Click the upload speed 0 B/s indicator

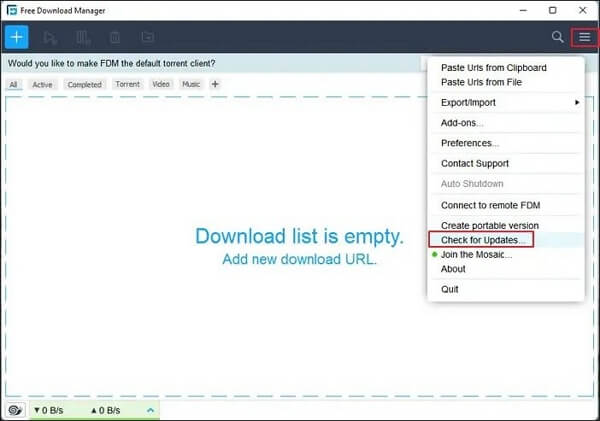[106, 410]
